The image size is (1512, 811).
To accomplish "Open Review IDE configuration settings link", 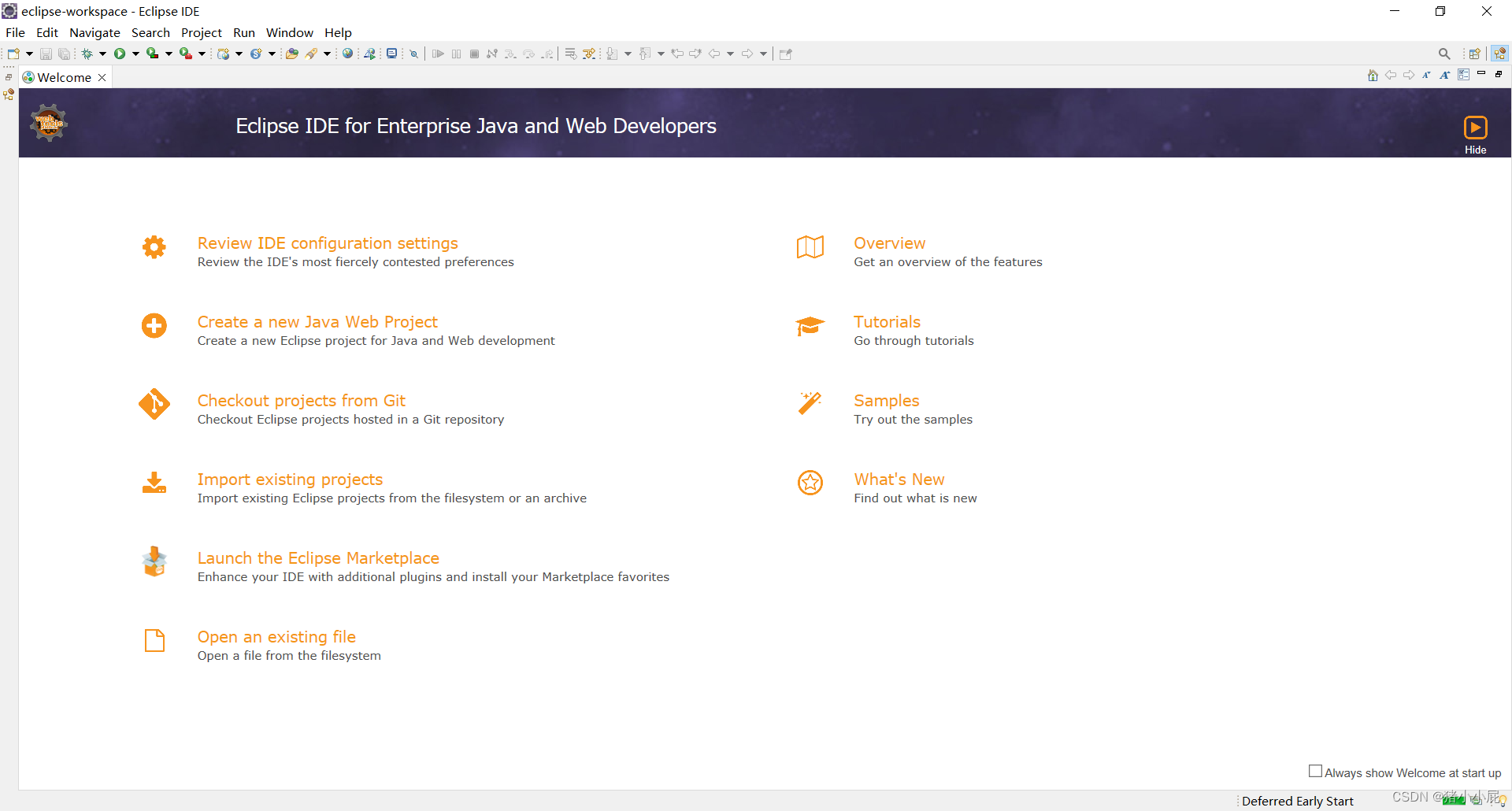I will click(x=328, y=243).
